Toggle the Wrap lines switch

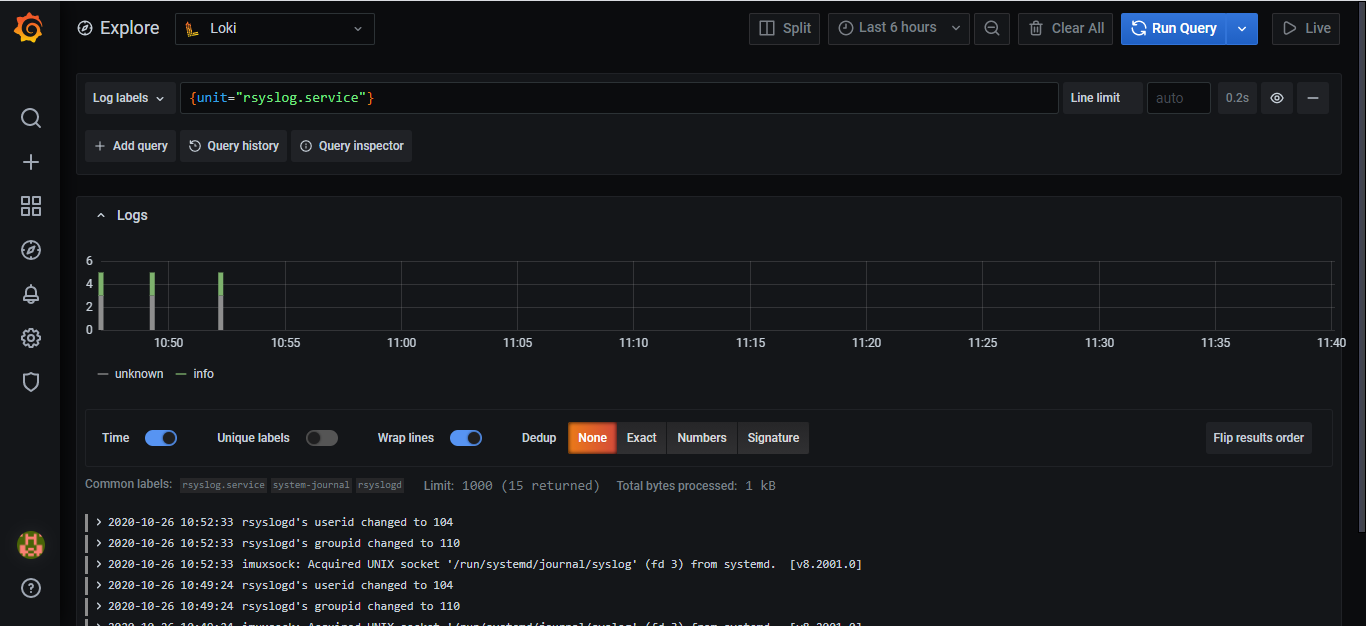pyautogui.click(x=466, y=438)
